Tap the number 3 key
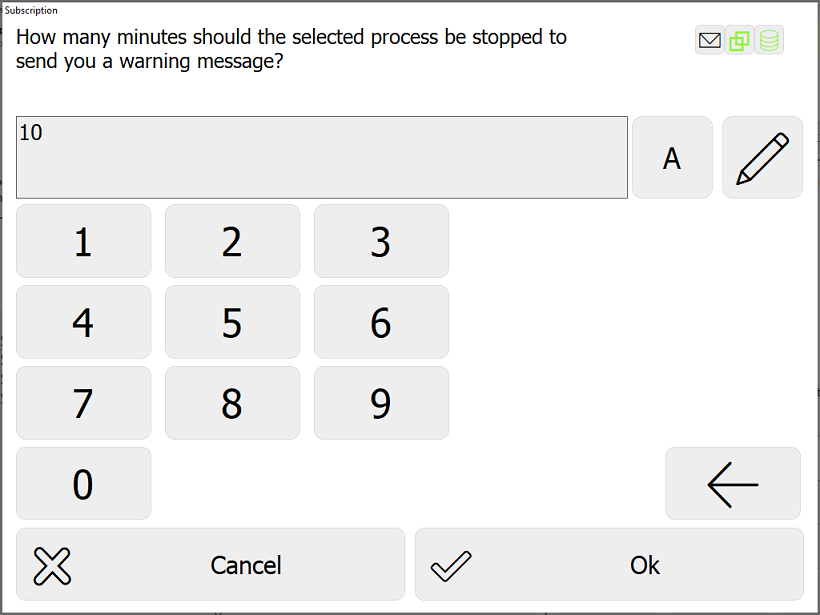This screenshot has height=615, width=820. [x=381, y=241]
